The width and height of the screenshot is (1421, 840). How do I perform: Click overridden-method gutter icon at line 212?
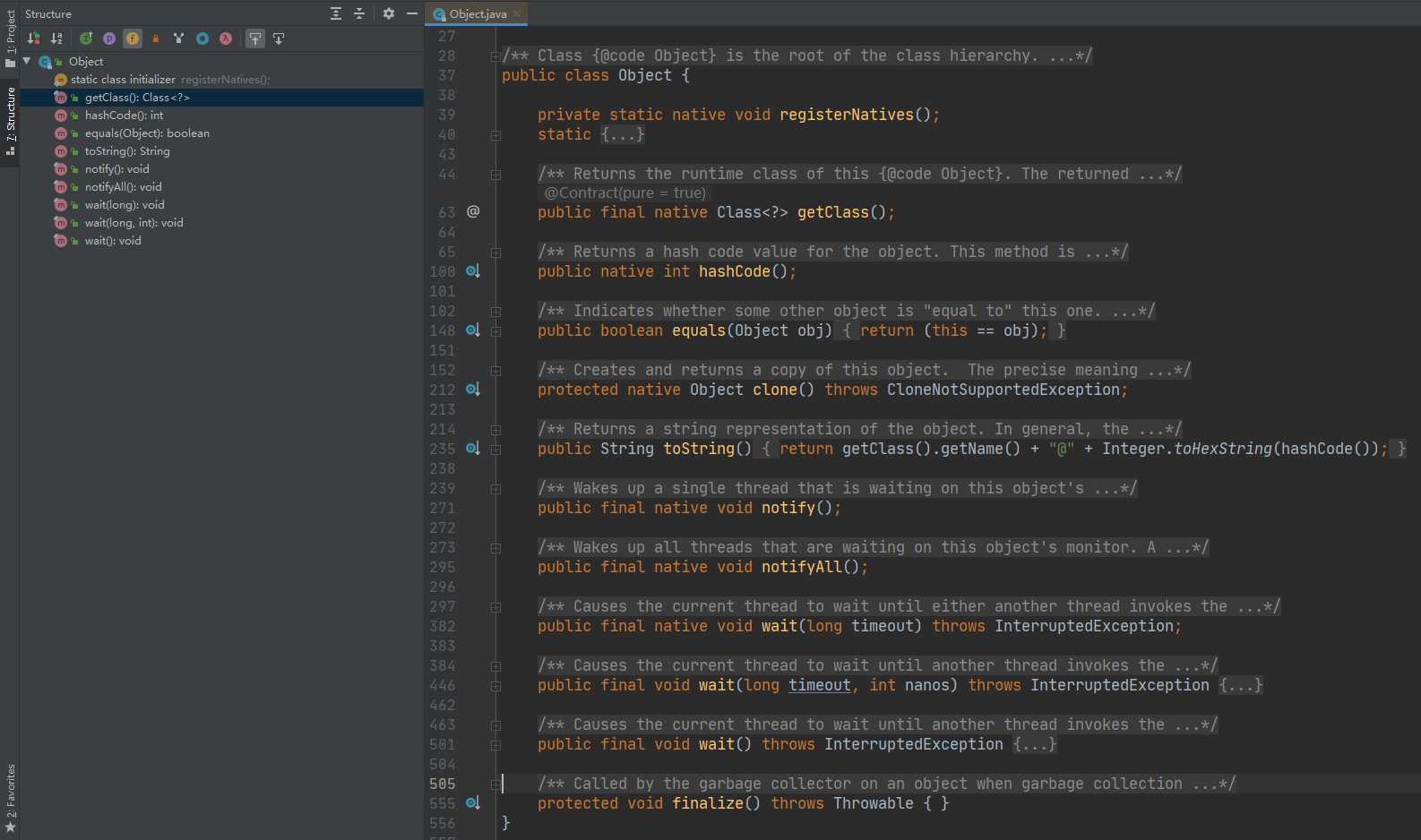pos(473,389)
